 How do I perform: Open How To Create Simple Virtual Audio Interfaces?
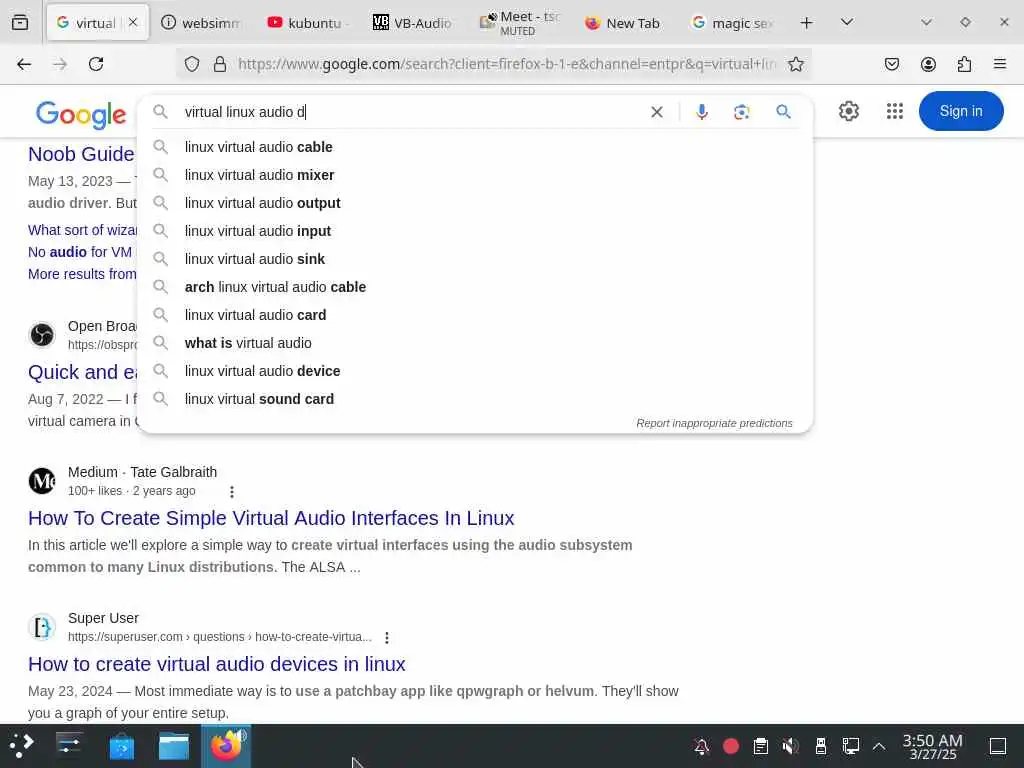click(271, 518)
